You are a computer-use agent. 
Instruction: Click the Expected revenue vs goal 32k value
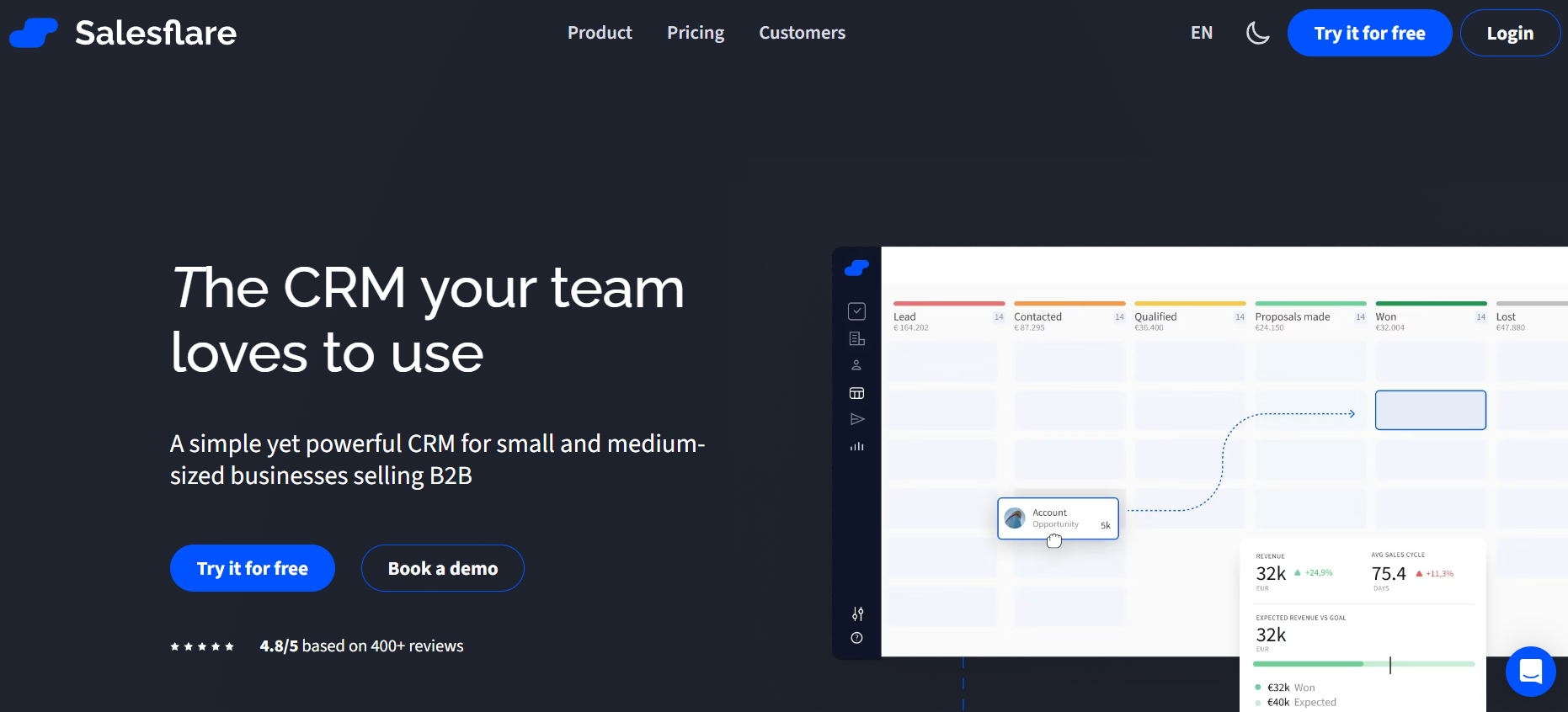[x=1271, y=635]
